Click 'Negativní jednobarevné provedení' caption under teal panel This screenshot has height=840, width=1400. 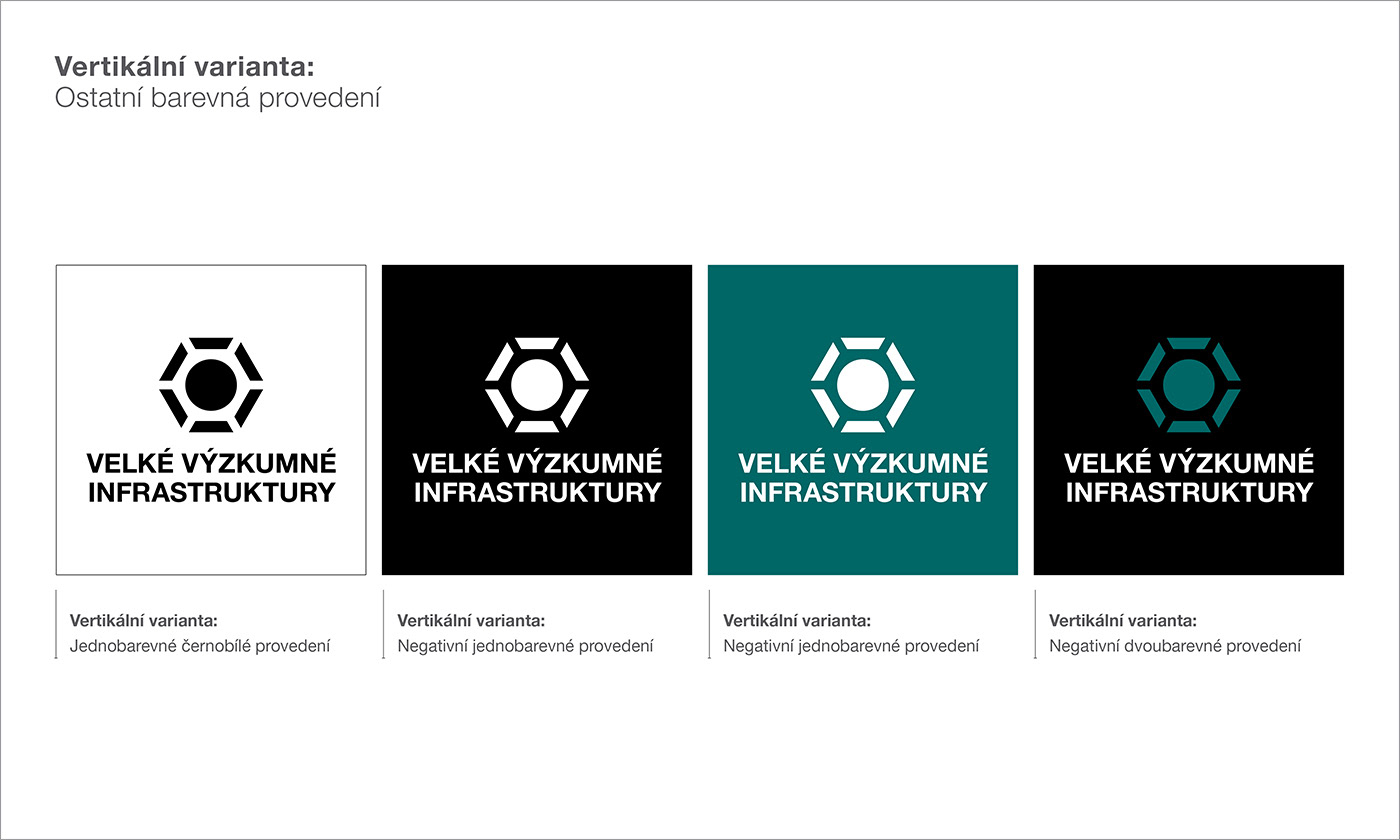[851, 646]
